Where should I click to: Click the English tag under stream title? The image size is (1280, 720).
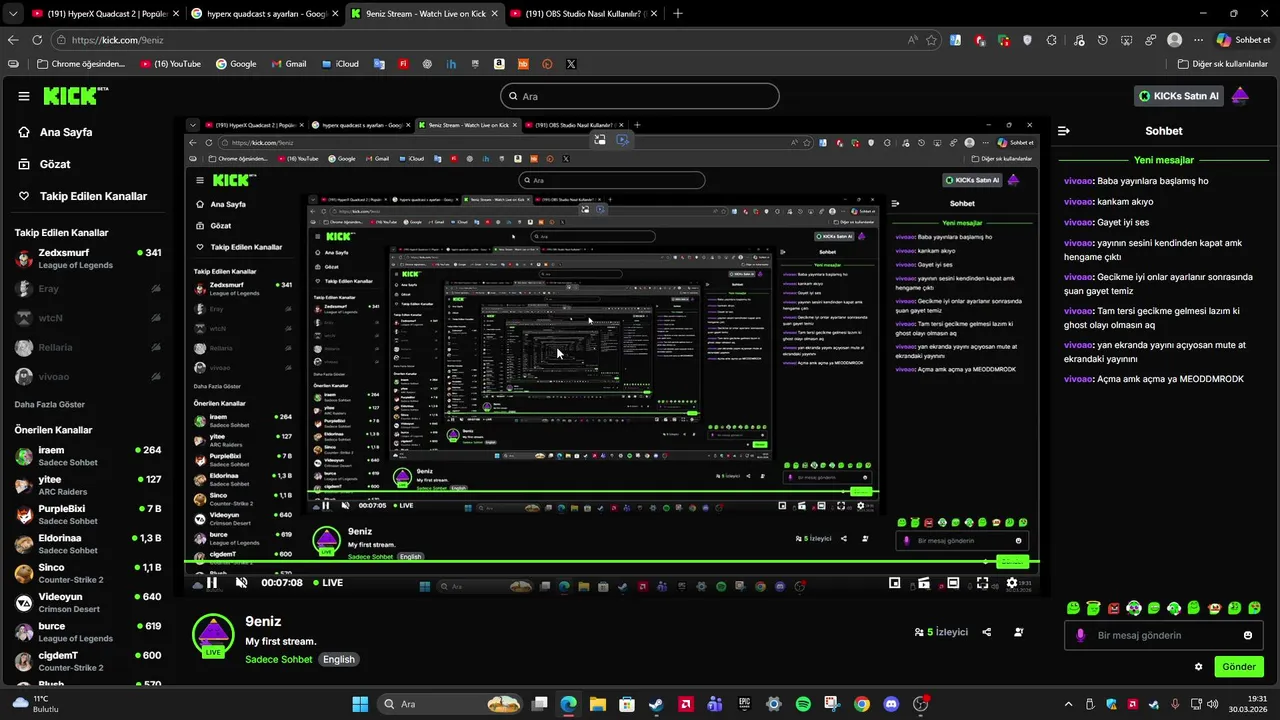click(x=339, y=659)
